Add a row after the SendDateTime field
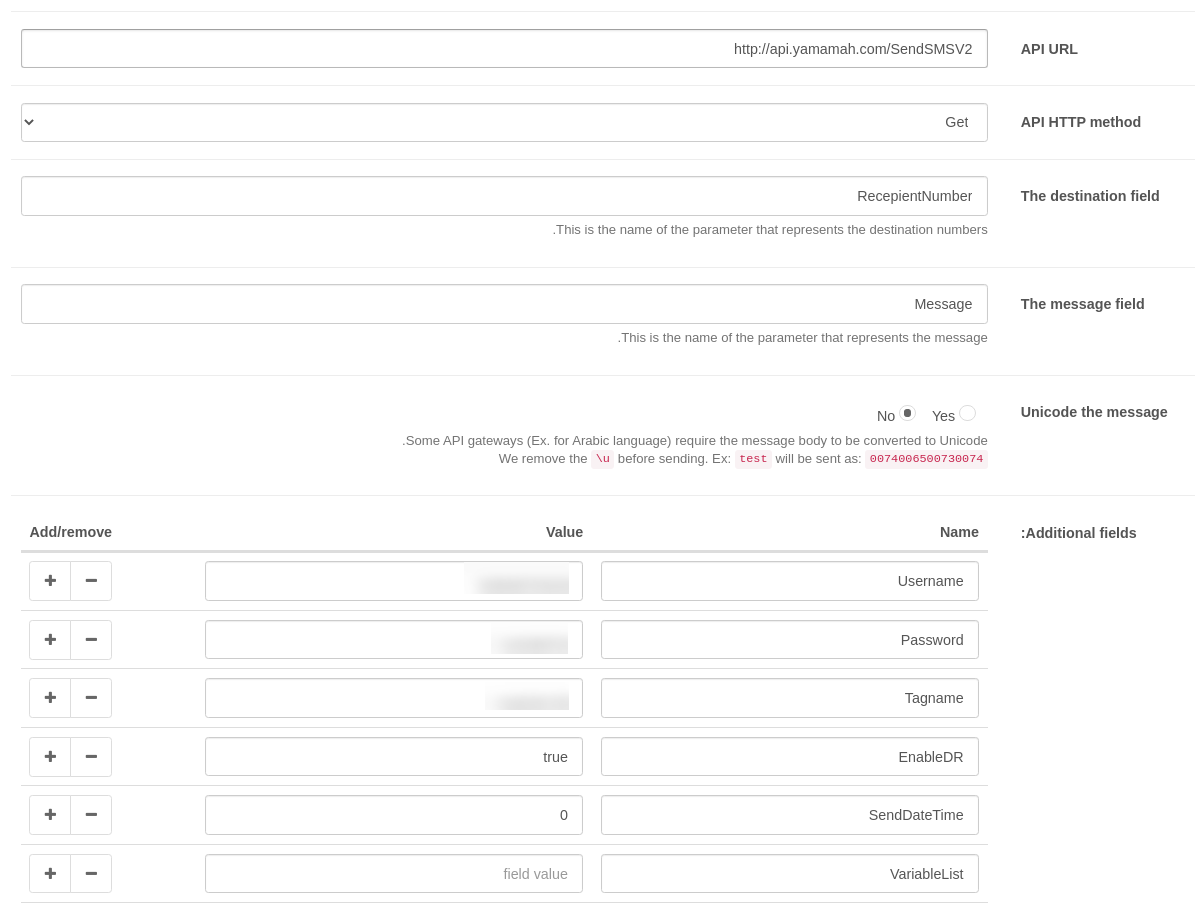This screenshot has width=1195, height=911. click(50, 815)
